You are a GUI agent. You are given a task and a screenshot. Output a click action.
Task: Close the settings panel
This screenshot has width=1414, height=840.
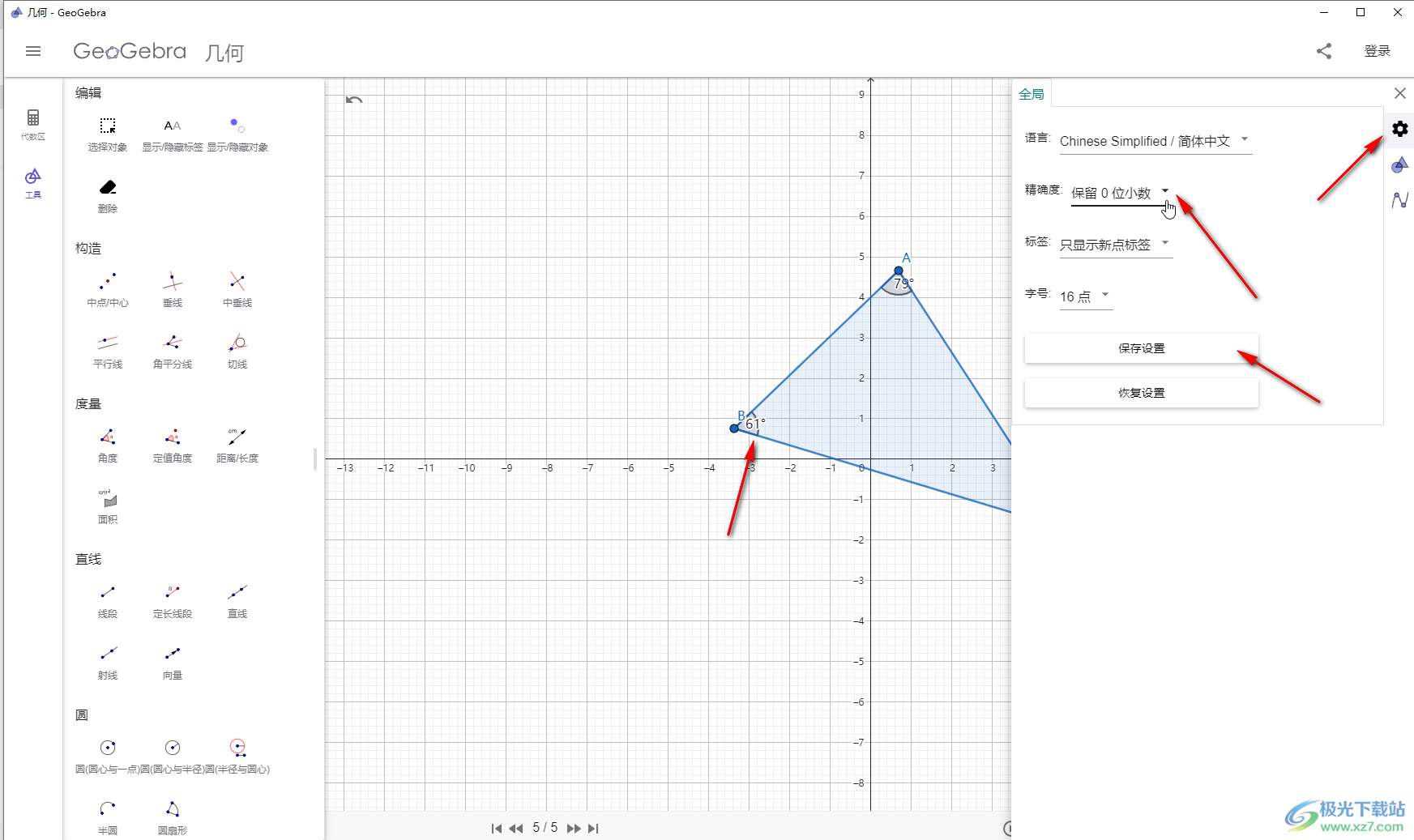click(1399, 93)
